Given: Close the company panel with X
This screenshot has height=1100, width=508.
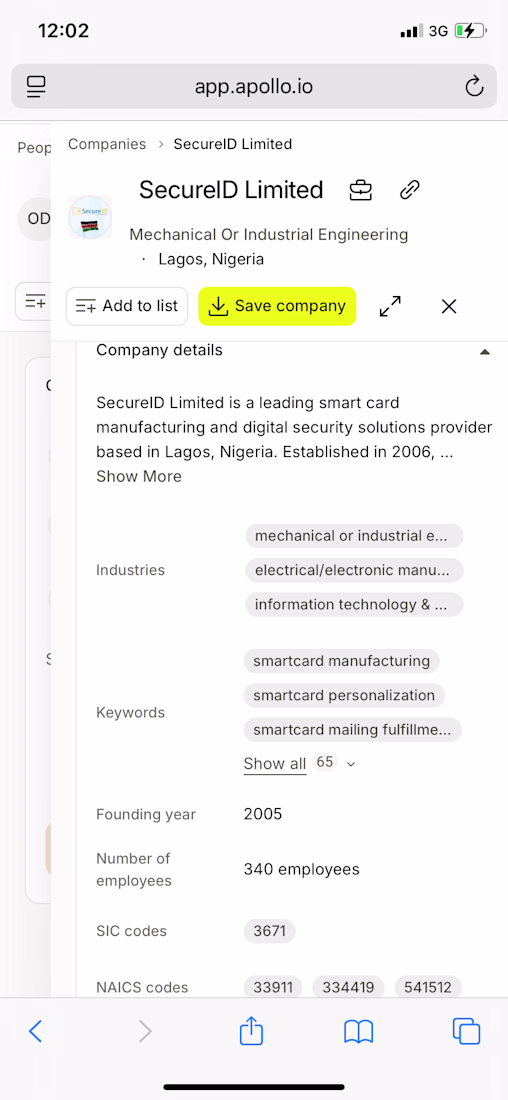Looking at the screenshot, I should 449,307.
